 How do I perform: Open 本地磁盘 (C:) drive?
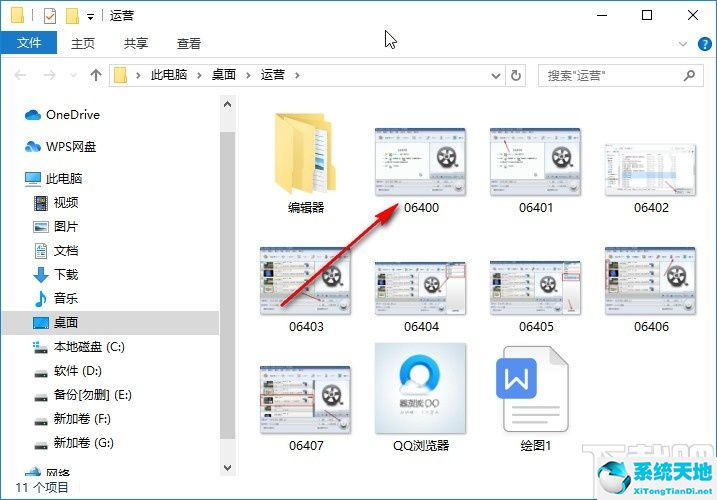click(79, 347)
